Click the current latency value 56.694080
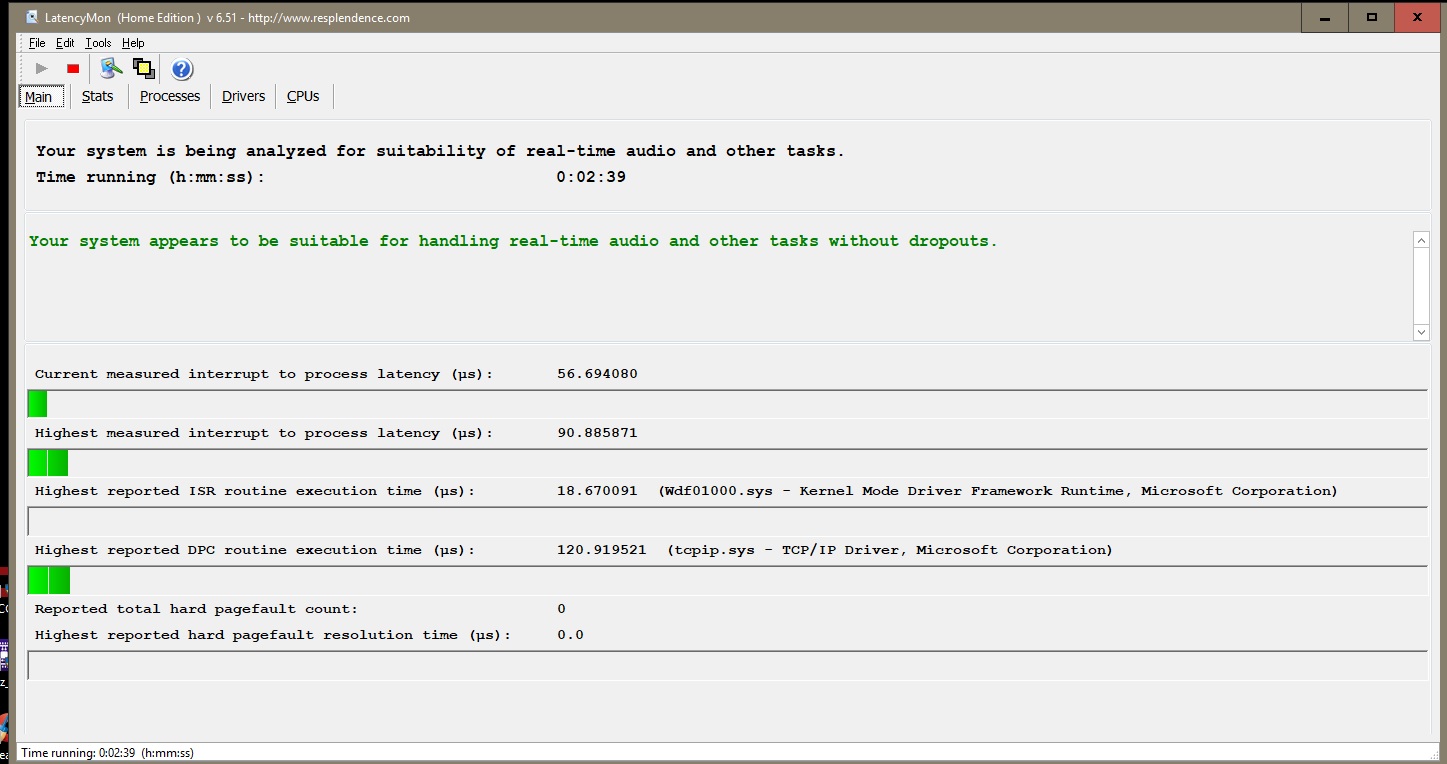 (x=597, y=374)
